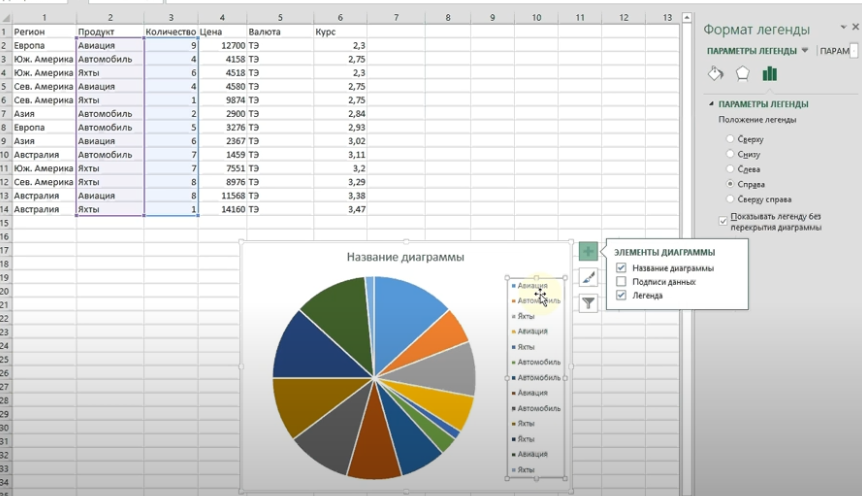This screenshot has height=496, width=862.
Task: Select Сверху legend position
Action: [731, 139]
